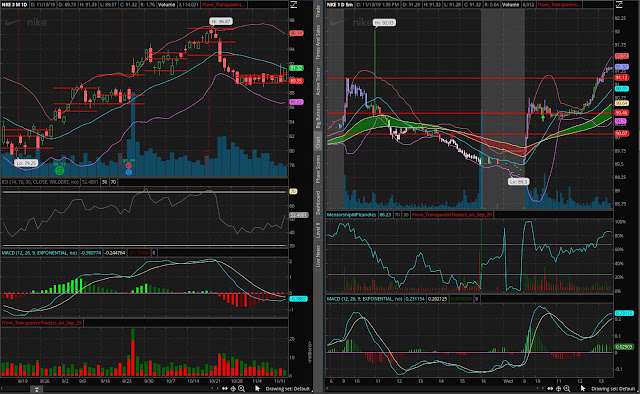Click the zoom magnifier icon under left chart
Viewport: 640px width, 394px height.
point(241,388)
